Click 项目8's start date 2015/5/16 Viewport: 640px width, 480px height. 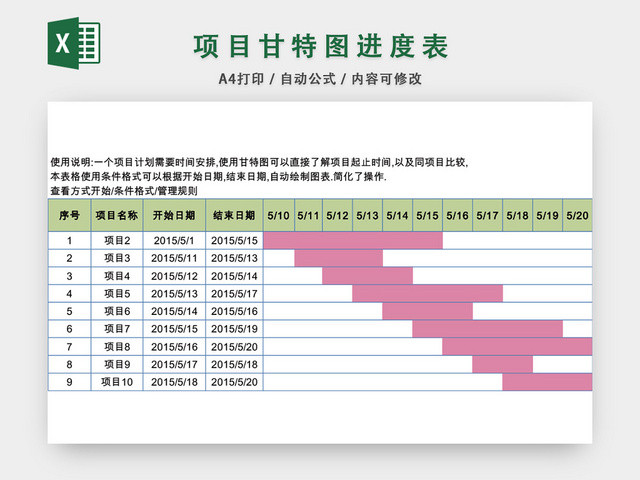coord(174,347)
